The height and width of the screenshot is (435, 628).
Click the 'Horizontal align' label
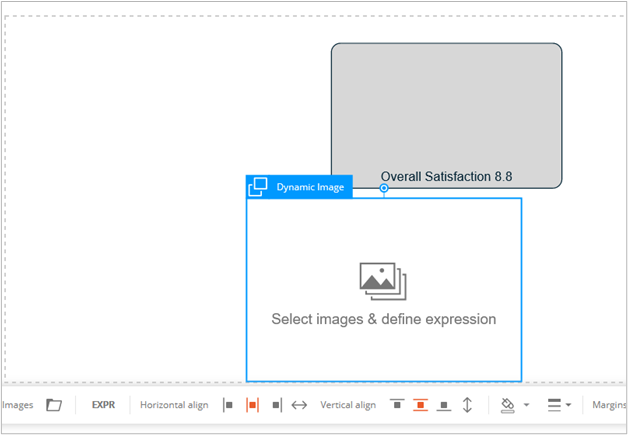(x=174, y=405)
